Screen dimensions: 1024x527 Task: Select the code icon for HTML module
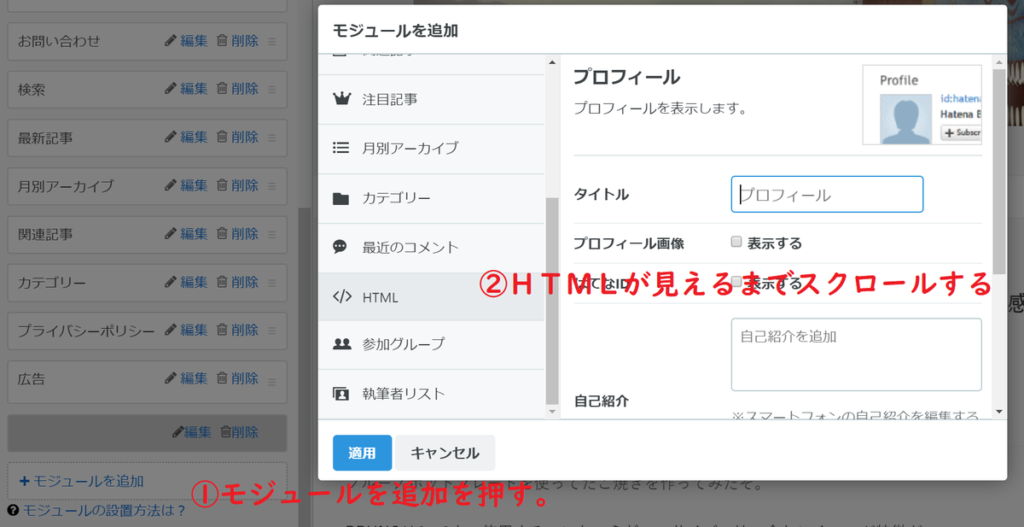tap(341, 297)
